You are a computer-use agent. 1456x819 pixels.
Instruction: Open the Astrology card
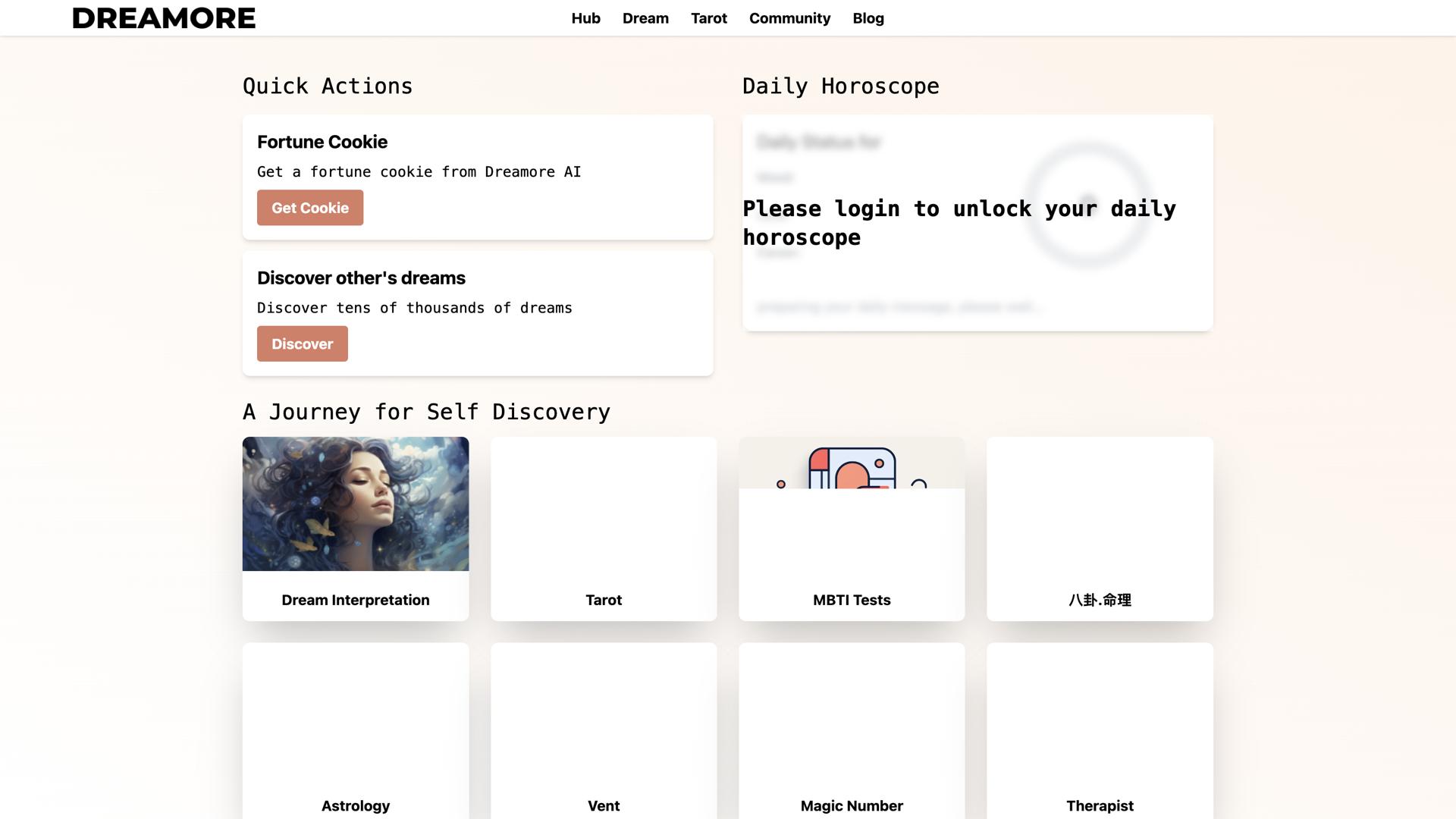[355, 732]
